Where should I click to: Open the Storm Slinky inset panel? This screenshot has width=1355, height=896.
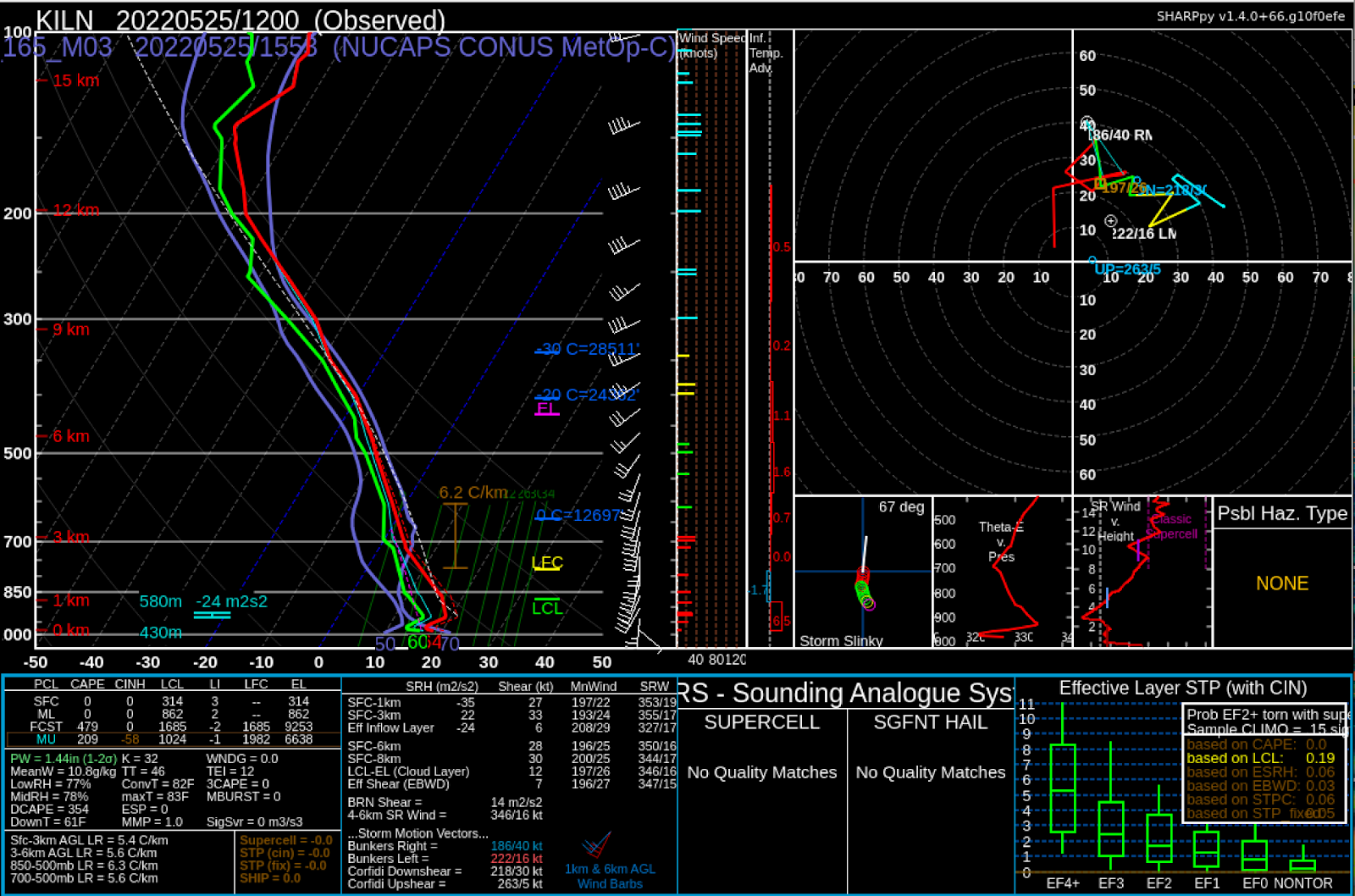(x=863, y=572)
